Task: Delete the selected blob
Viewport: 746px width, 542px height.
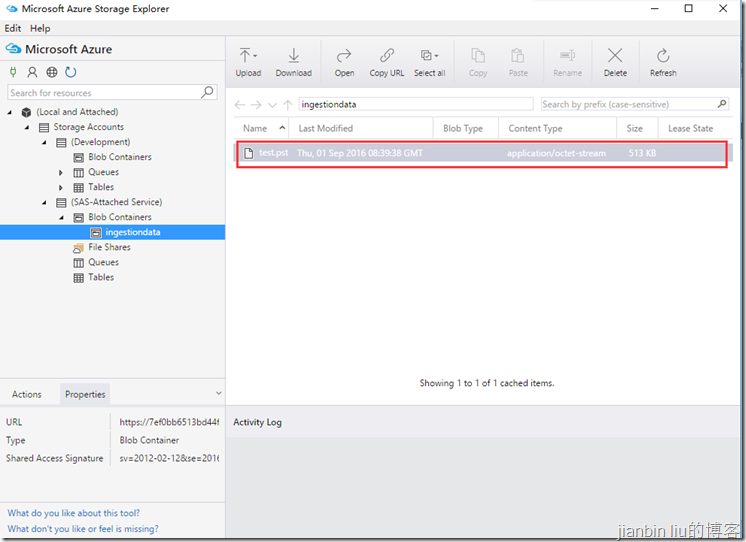Action: [615, 62]
